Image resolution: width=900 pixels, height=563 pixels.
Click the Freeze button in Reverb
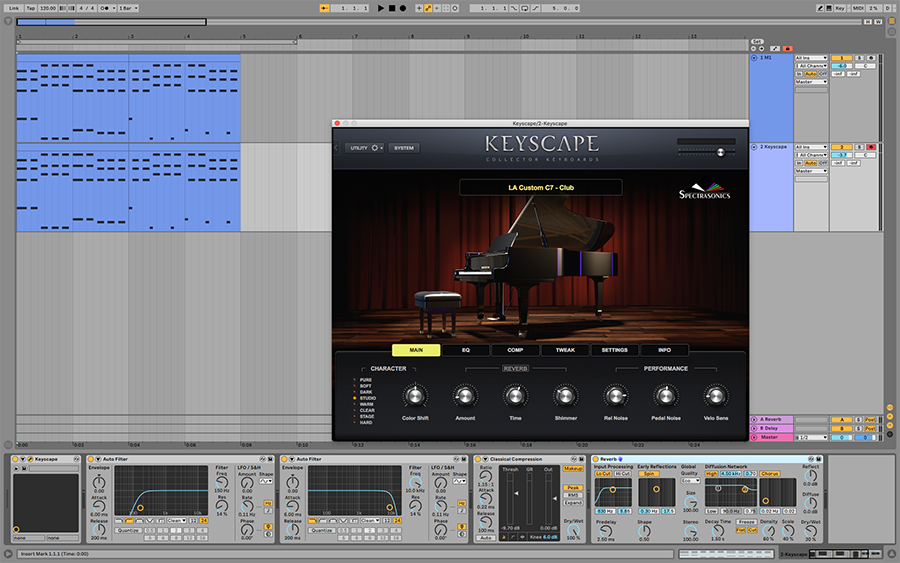pyautogui.click(x=746, y=522)
